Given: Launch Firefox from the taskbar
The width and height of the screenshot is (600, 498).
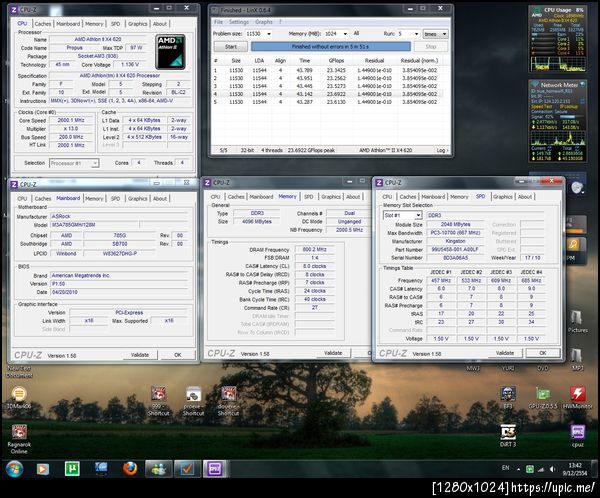Looking at the screenshot, I should (x=130, y=469).
